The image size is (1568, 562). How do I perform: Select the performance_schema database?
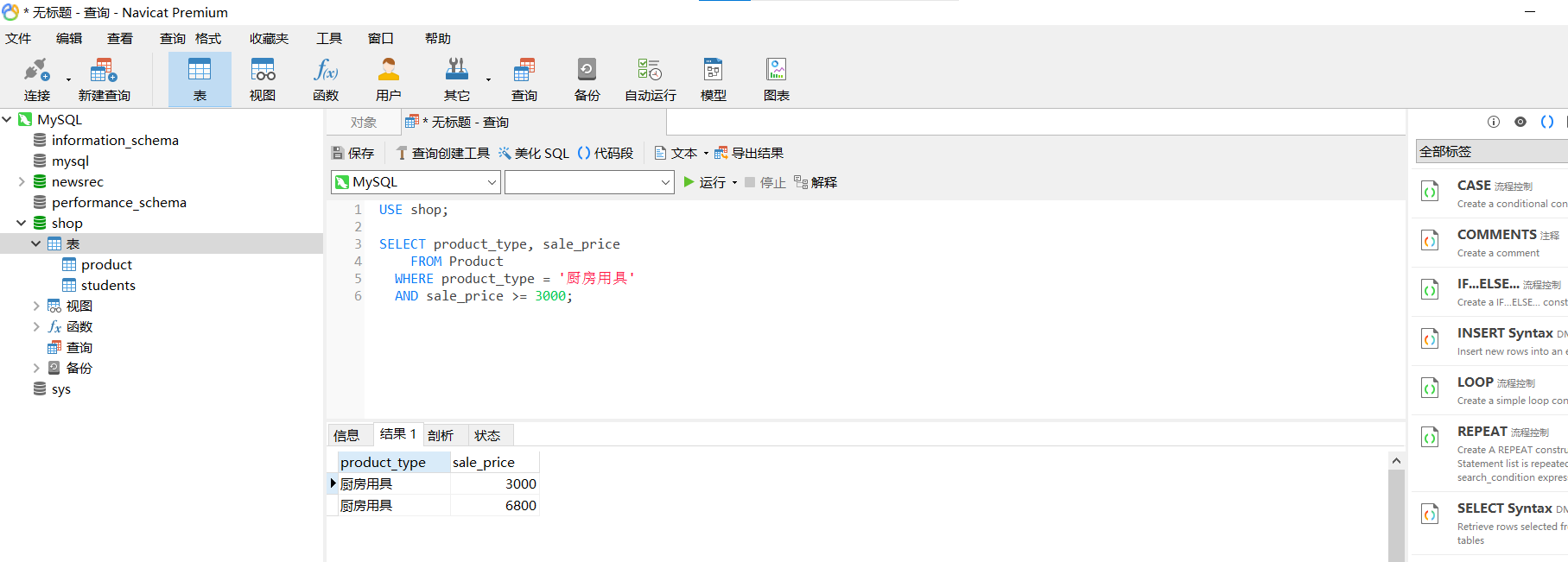pos(119,202)
